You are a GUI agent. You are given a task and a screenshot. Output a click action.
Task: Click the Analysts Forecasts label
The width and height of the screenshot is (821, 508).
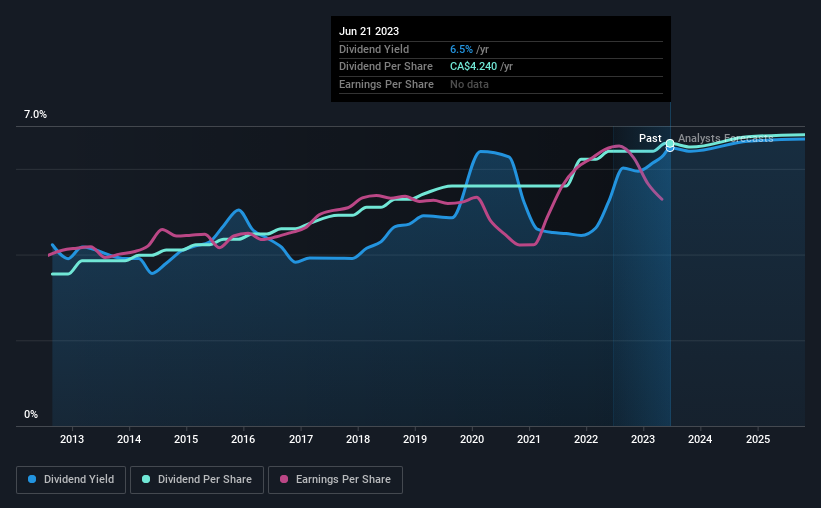725,138
